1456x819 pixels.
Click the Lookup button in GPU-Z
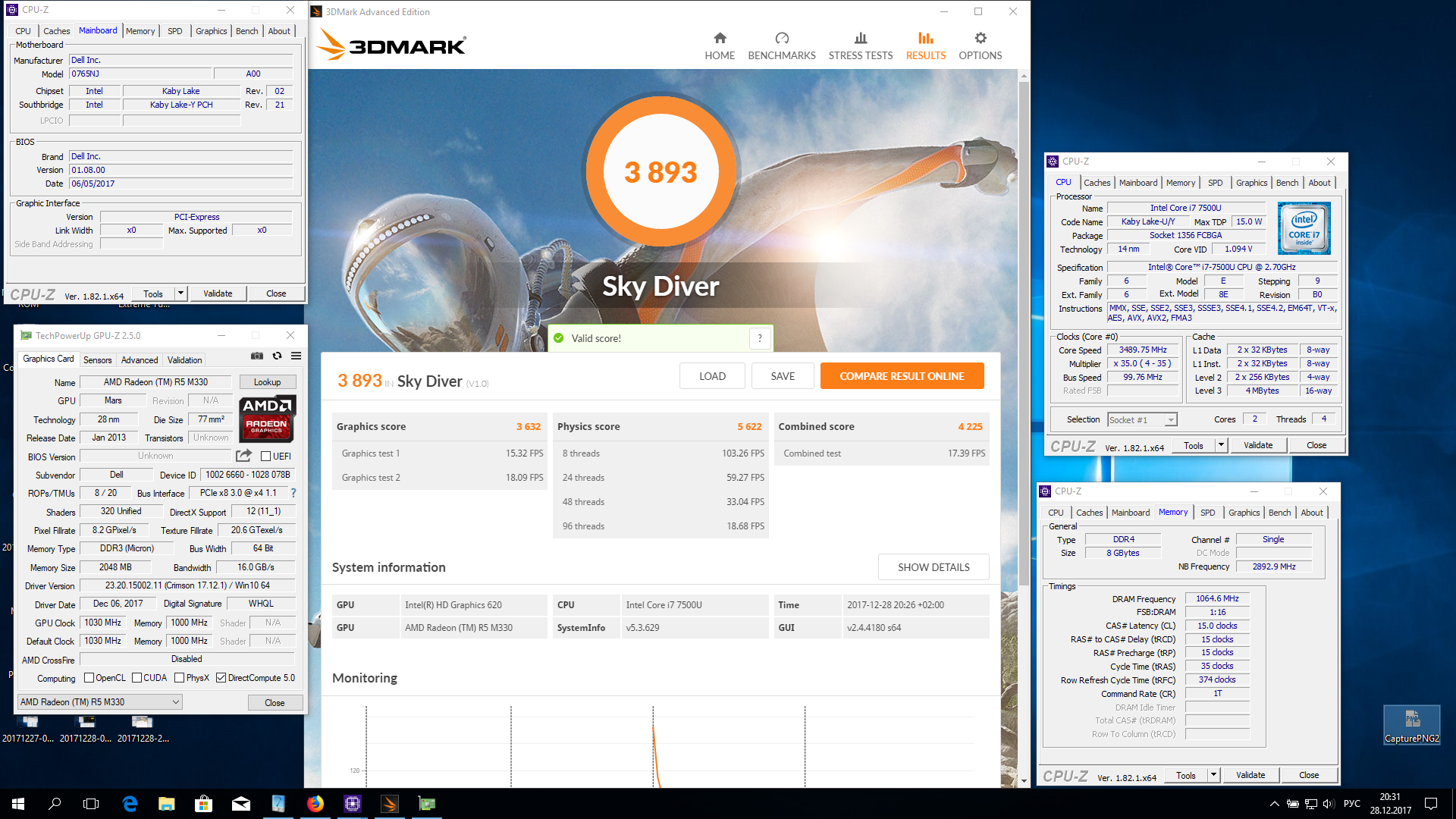tap(267, 382)
